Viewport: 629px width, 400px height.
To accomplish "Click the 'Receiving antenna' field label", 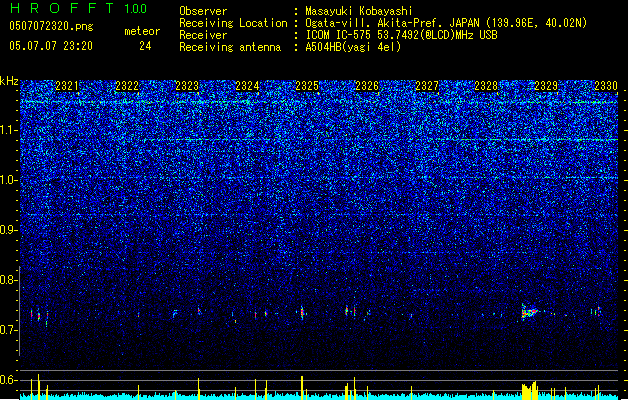I will 230,47.
